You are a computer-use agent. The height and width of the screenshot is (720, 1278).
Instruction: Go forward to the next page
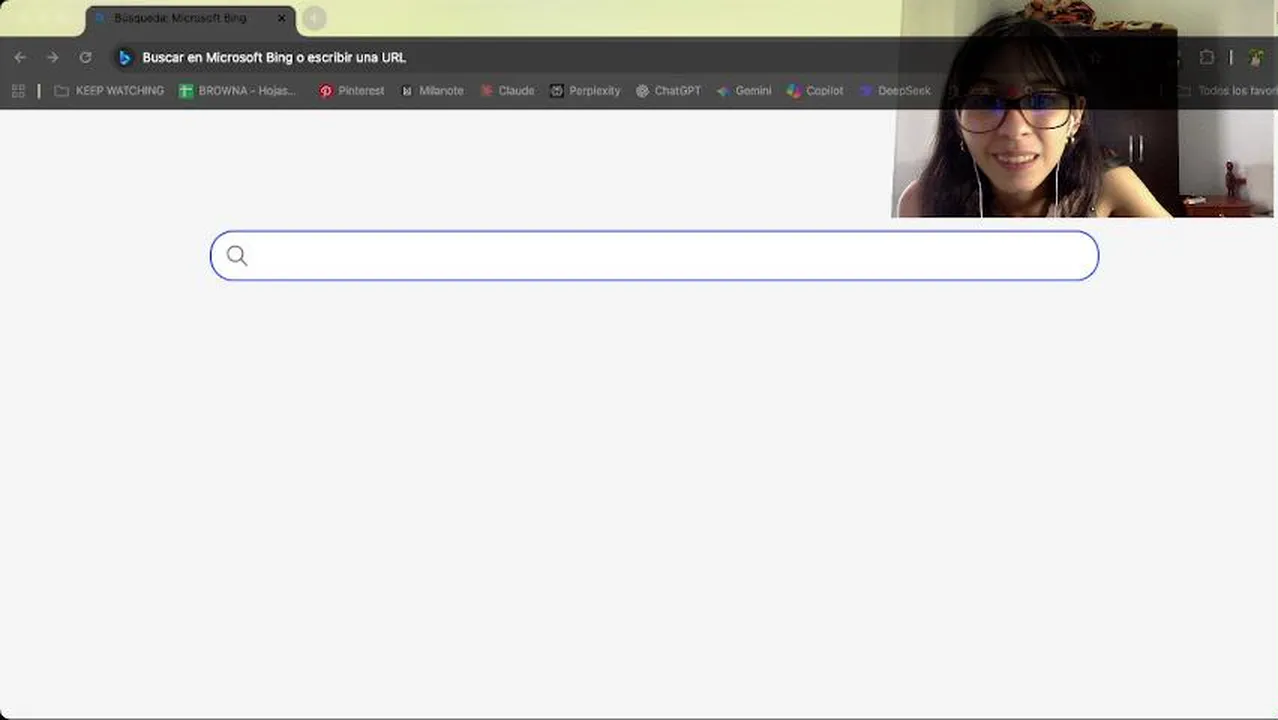click(x=52, y=58)
